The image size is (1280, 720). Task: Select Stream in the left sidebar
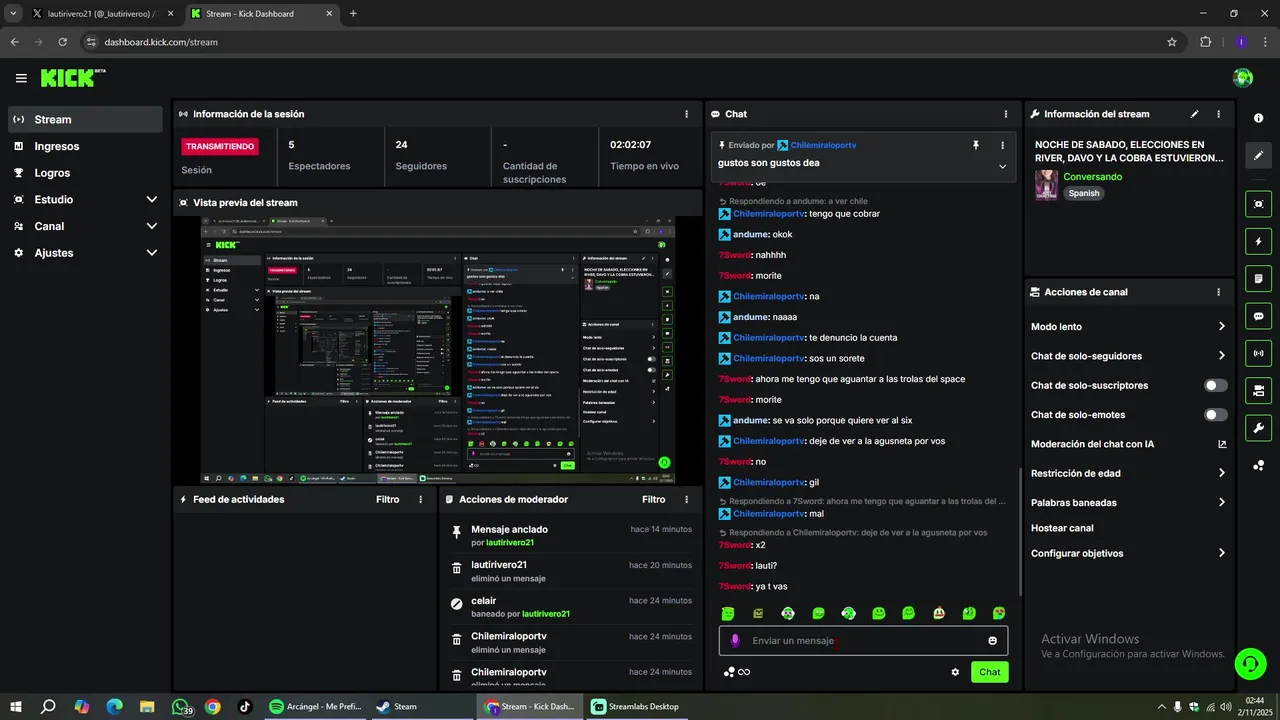click(x=85, y=119)
